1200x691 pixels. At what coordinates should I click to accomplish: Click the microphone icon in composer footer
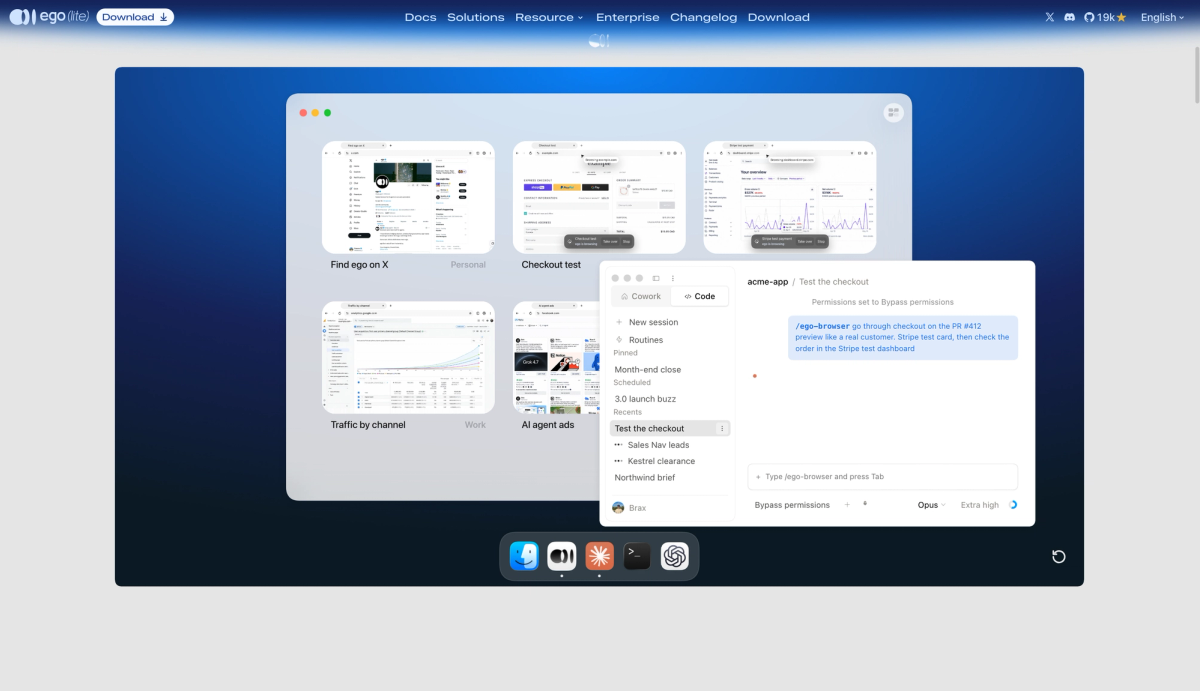coord(865,504)
